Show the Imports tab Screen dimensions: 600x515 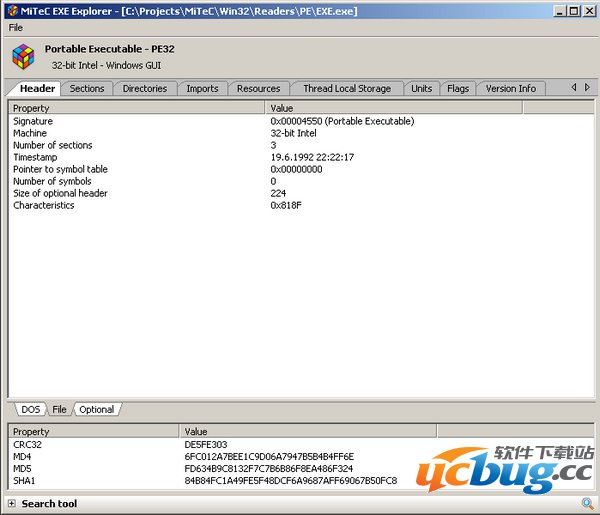202,88
